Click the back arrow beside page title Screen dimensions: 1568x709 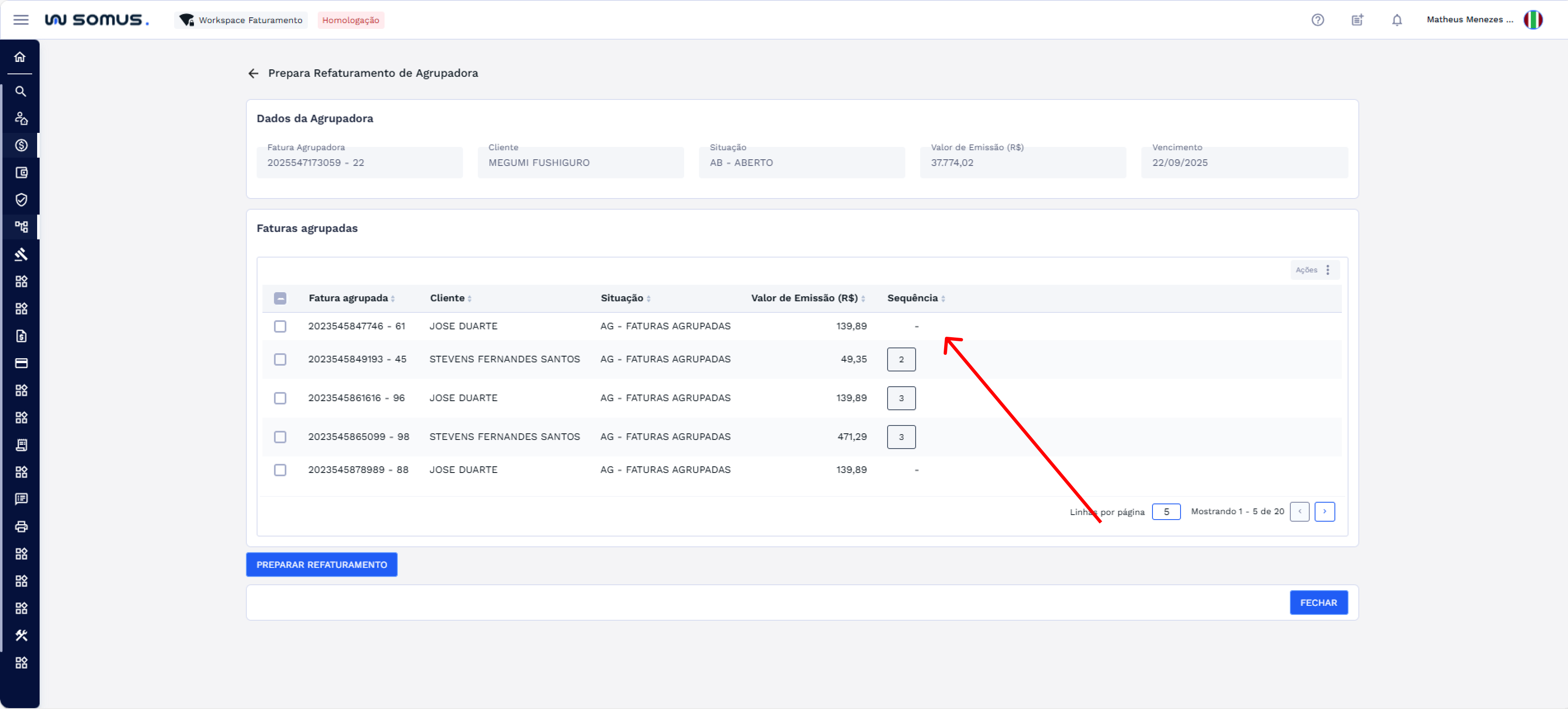253,73
